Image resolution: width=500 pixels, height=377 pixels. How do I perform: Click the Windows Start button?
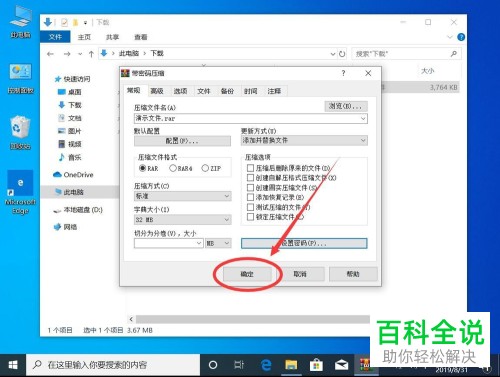[x=13, y=365]
